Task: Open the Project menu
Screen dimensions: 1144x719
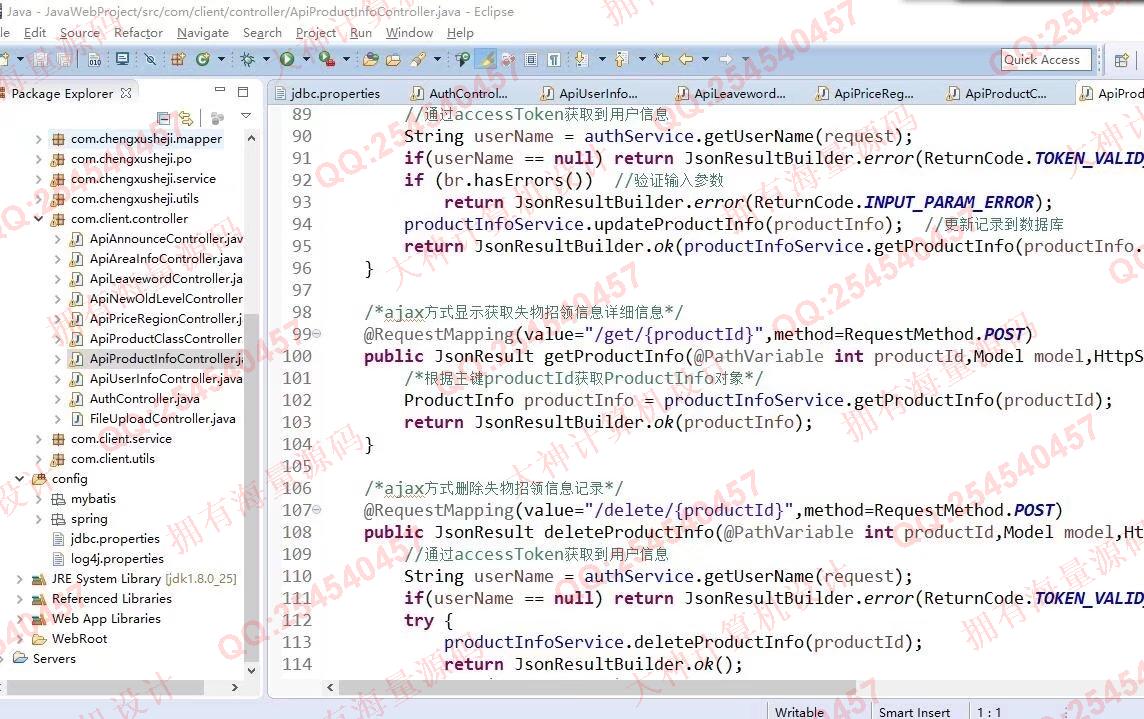Action: click(316, 33)
